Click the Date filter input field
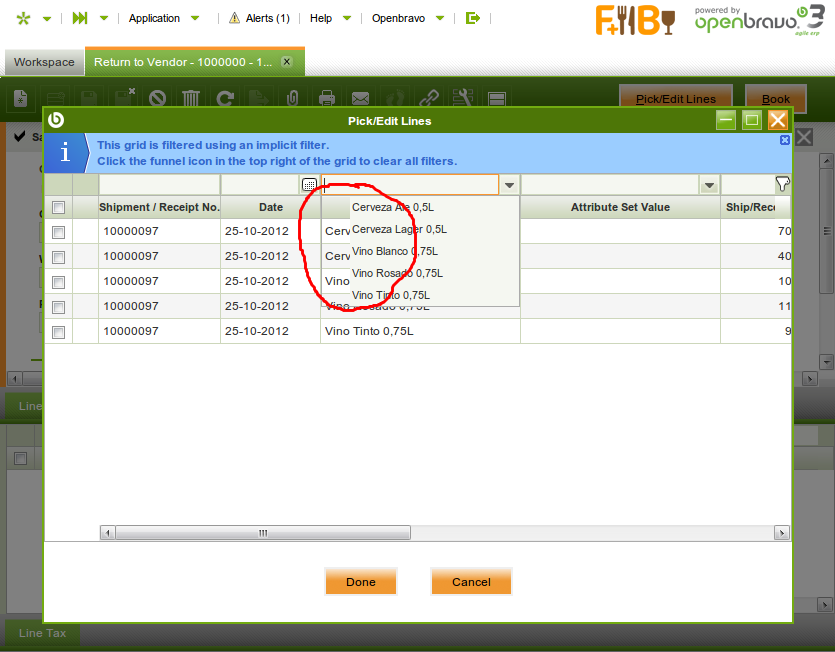 261,185
